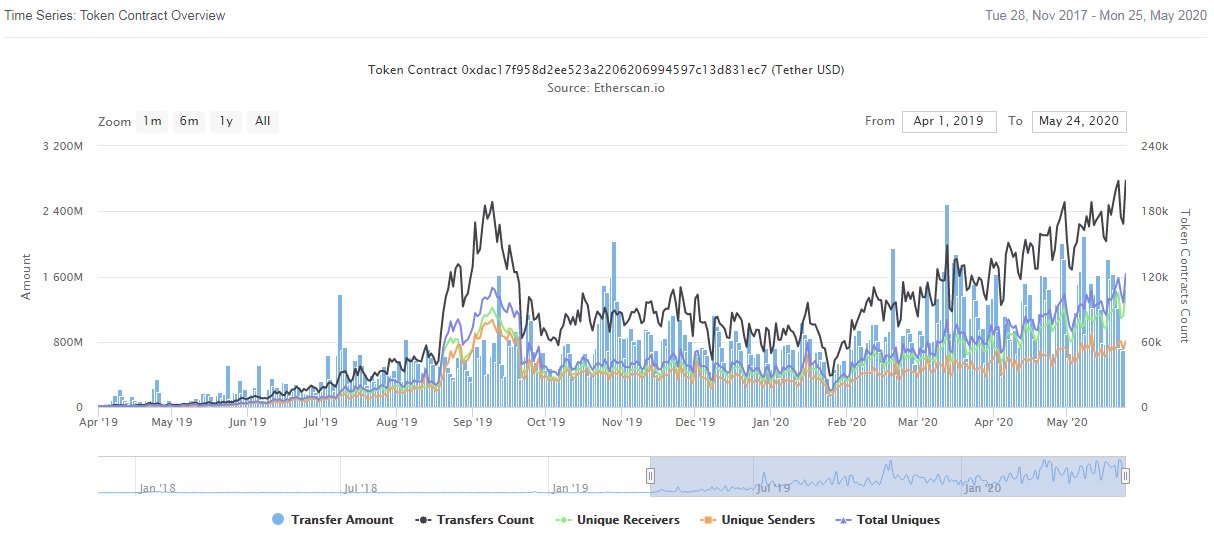
Task: Show All time range data
Action: click(x=263, y=121)
